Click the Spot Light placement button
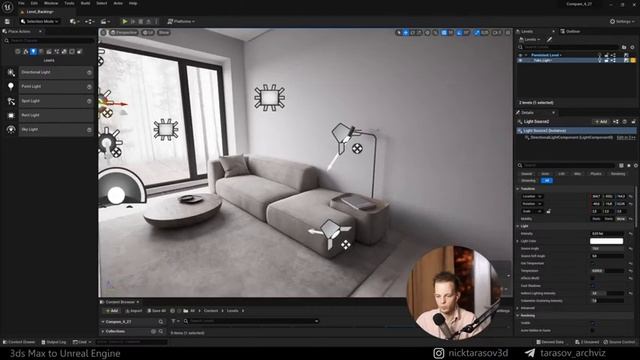Screen dimensions: 640x360 (56, 101)
